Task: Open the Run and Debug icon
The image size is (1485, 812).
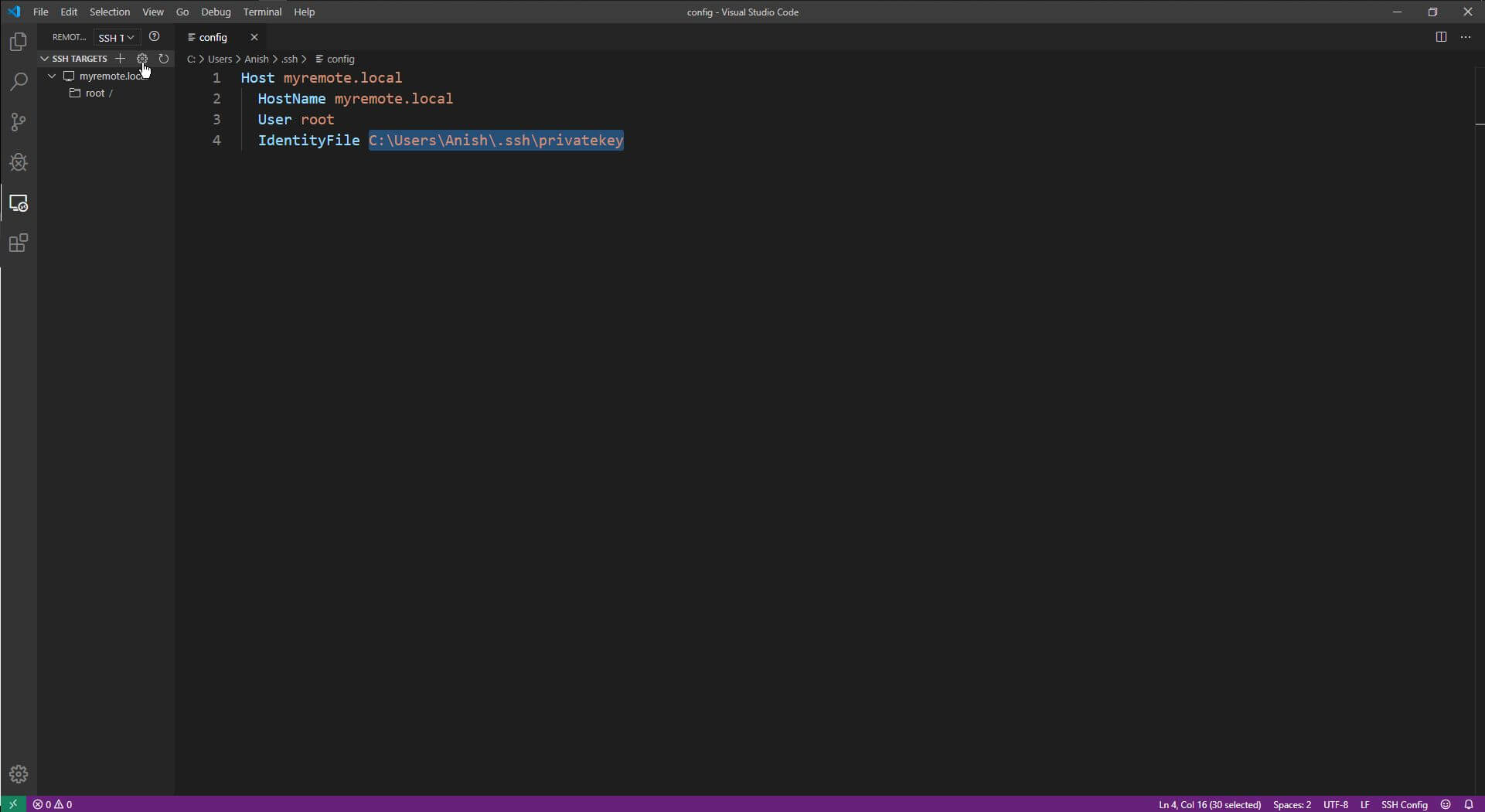Action: [18, 162]
